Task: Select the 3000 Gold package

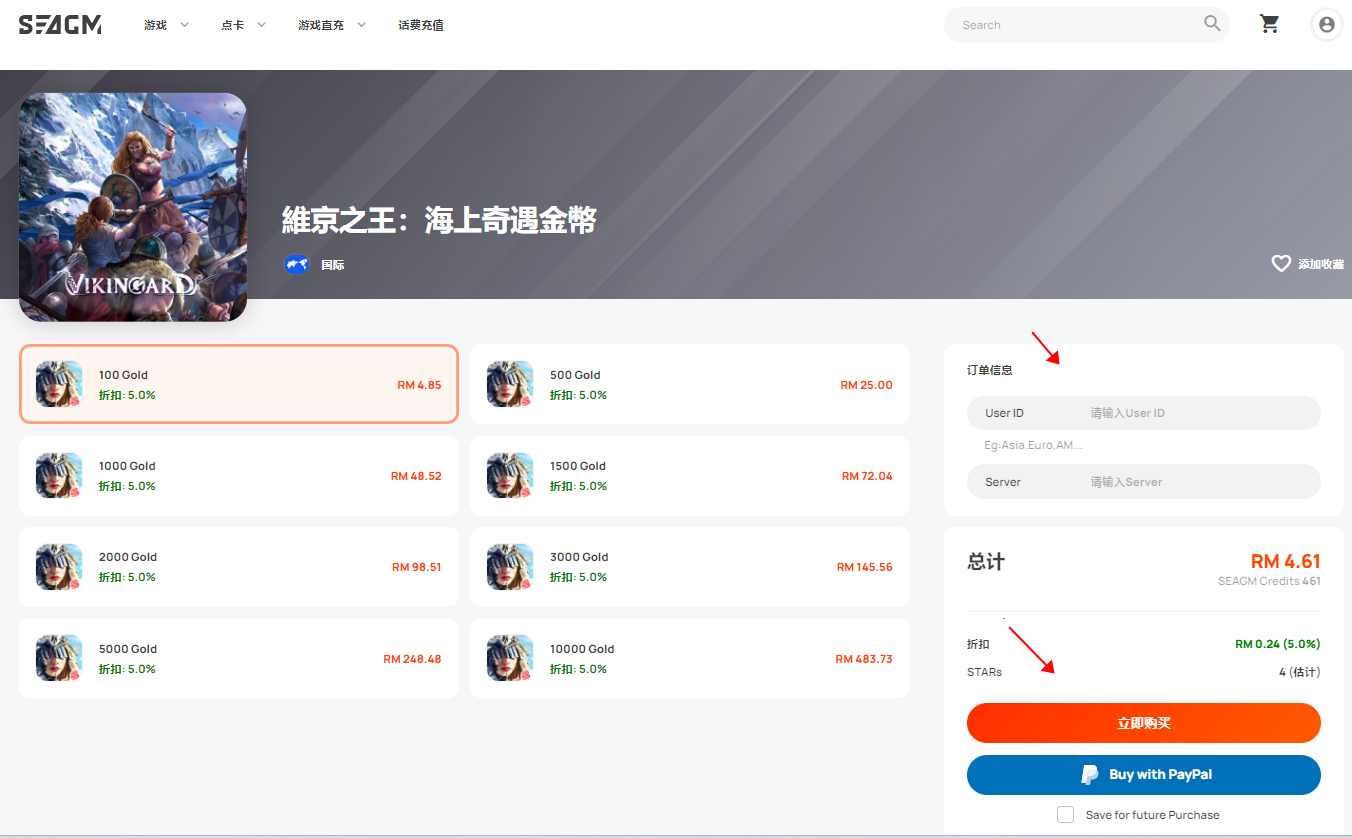Action: 690,566
